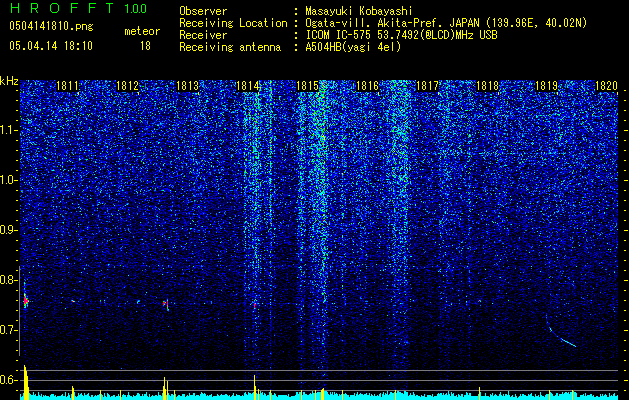Click the 0.9 frequency axis label
The image size is (629, 400).
9,230
